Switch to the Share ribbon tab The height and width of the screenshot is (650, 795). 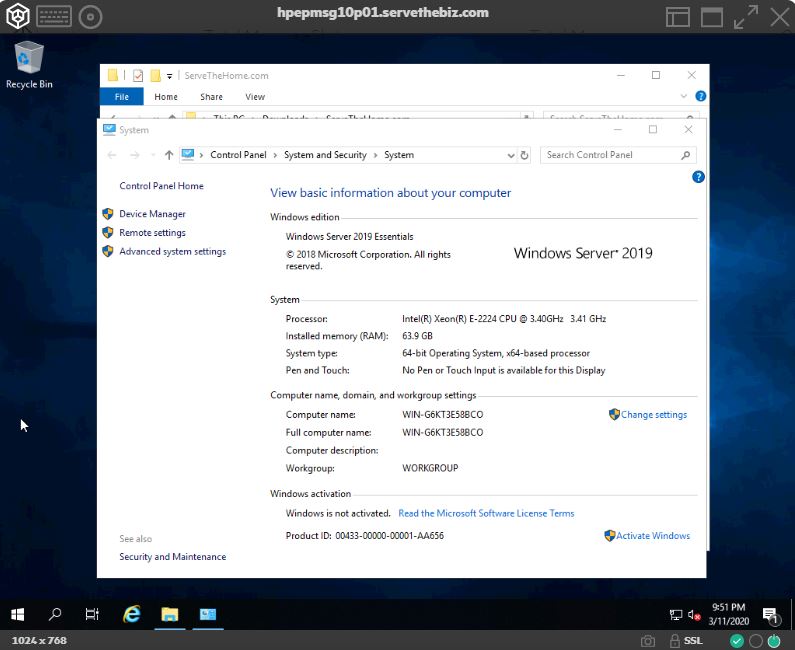click(x=211, y=97)
